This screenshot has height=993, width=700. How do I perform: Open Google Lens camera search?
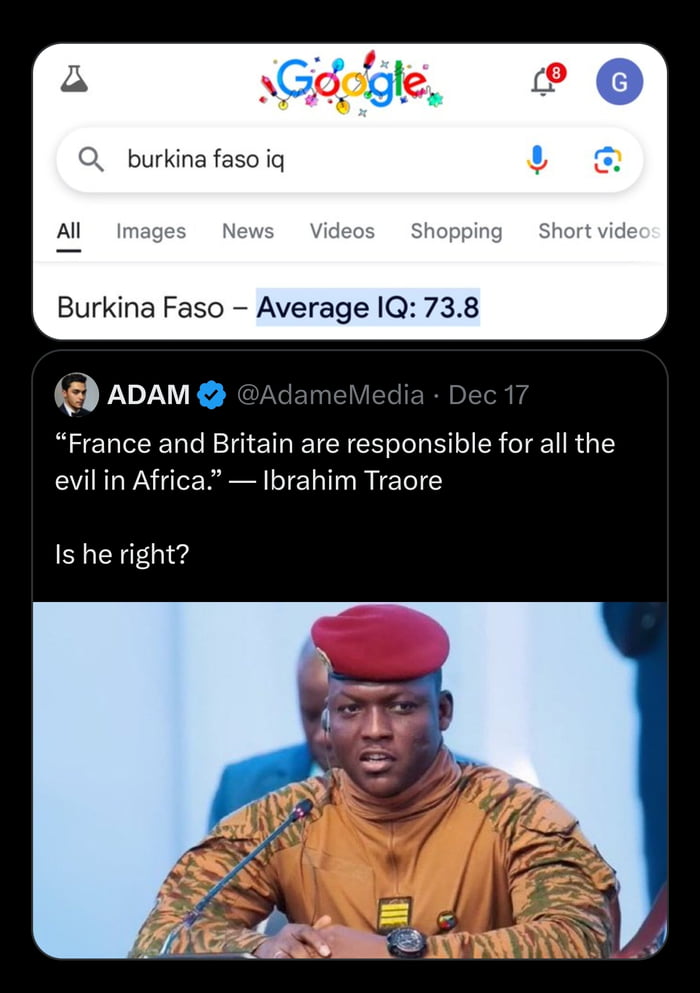tap(607, 159)
